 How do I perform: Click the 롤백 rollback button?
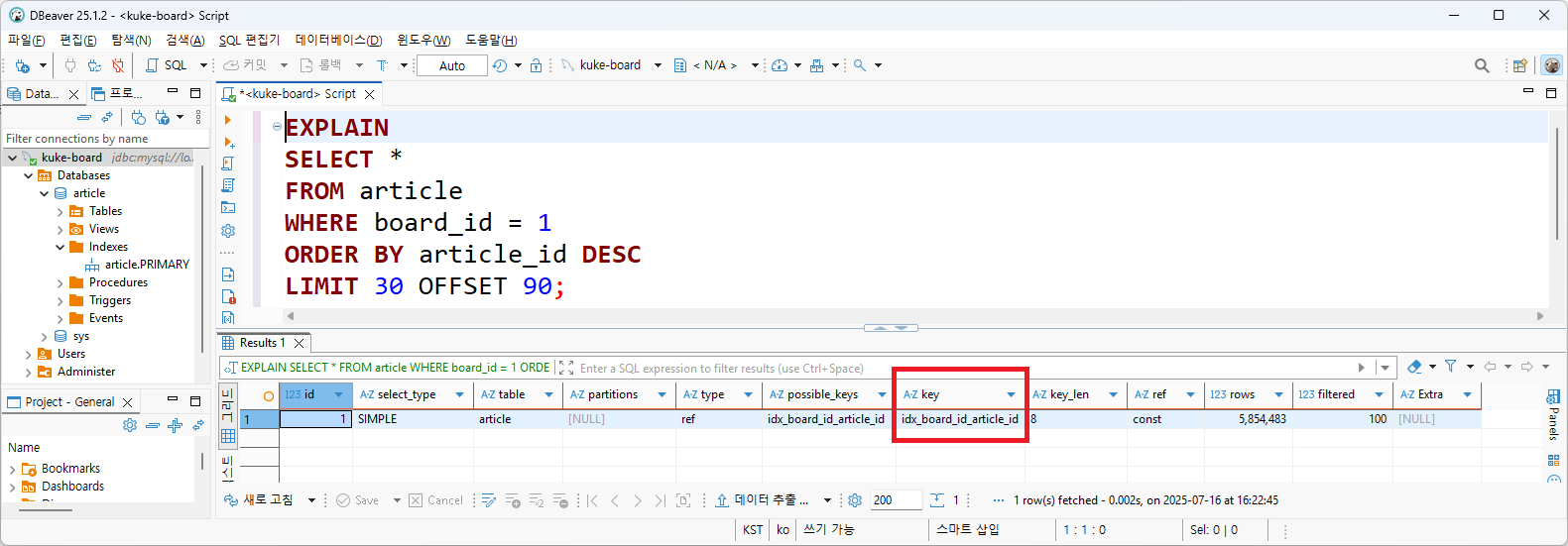coord(321,65)
